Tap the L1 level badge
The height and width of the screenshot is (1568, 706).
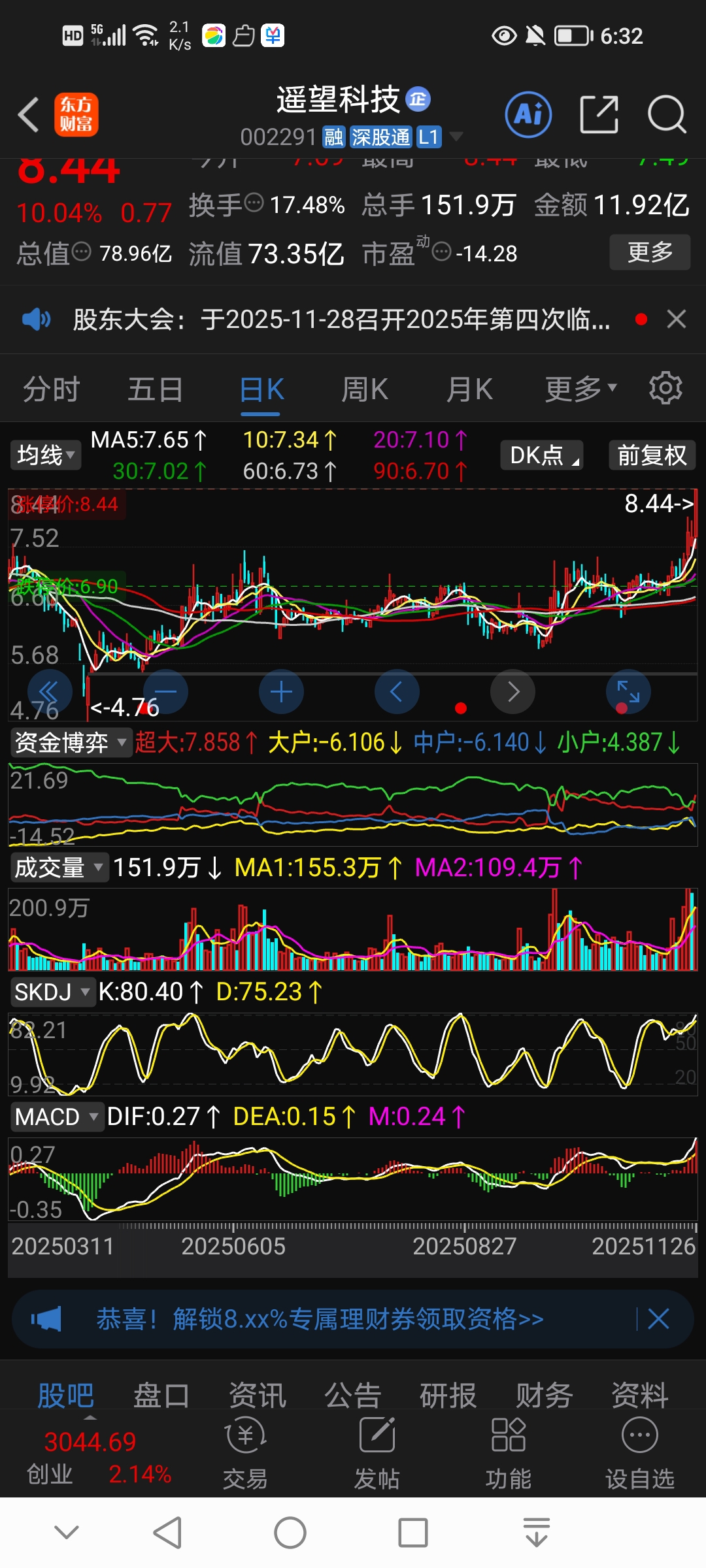coord(429,137)
